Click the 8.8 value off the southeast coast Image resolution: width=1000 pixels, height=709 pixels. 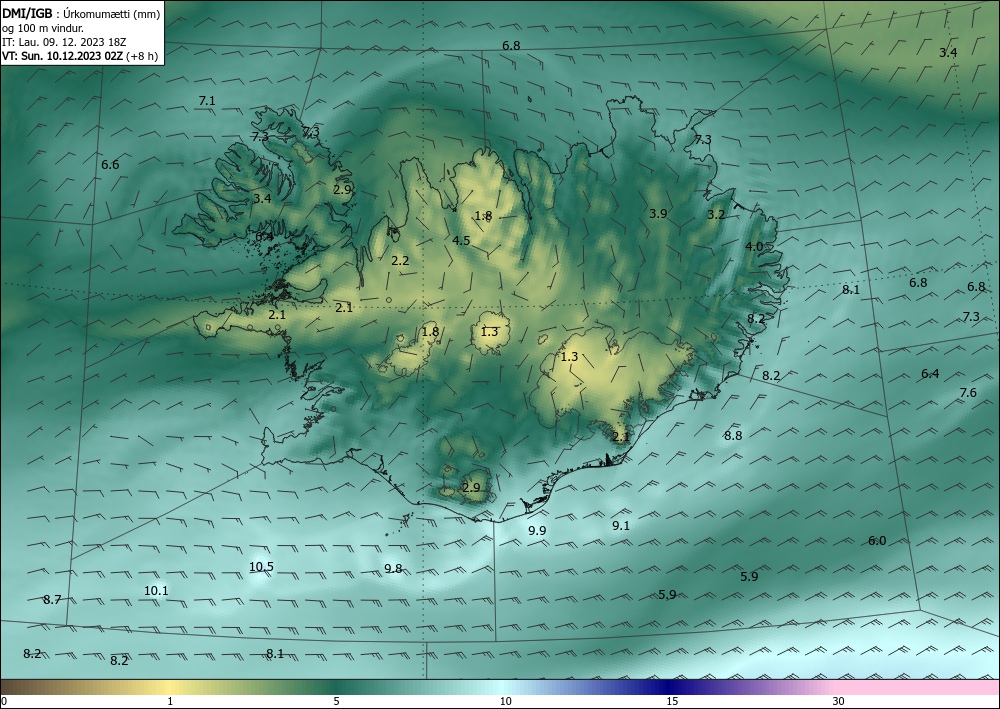coord(733,436)
